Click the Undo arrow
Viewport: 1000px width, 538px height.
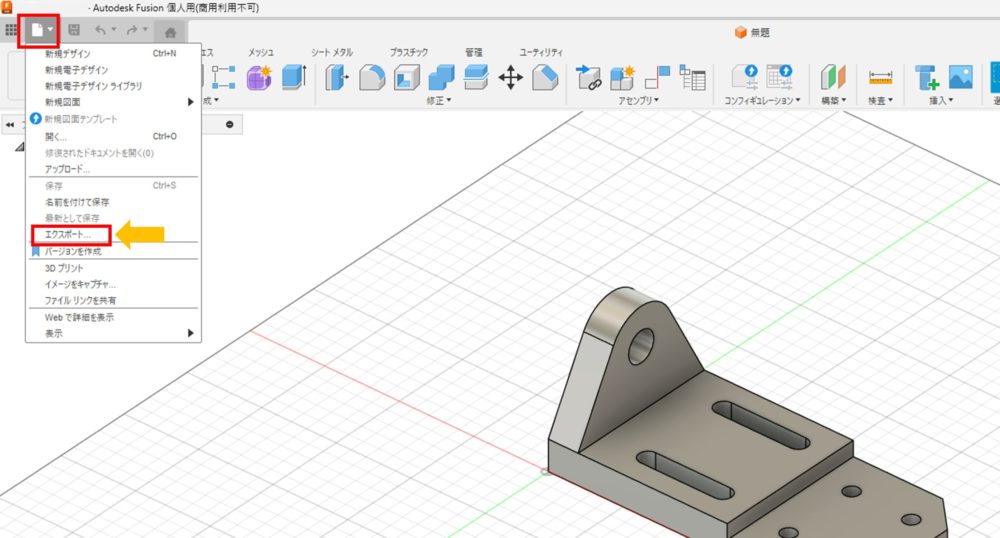100,30
